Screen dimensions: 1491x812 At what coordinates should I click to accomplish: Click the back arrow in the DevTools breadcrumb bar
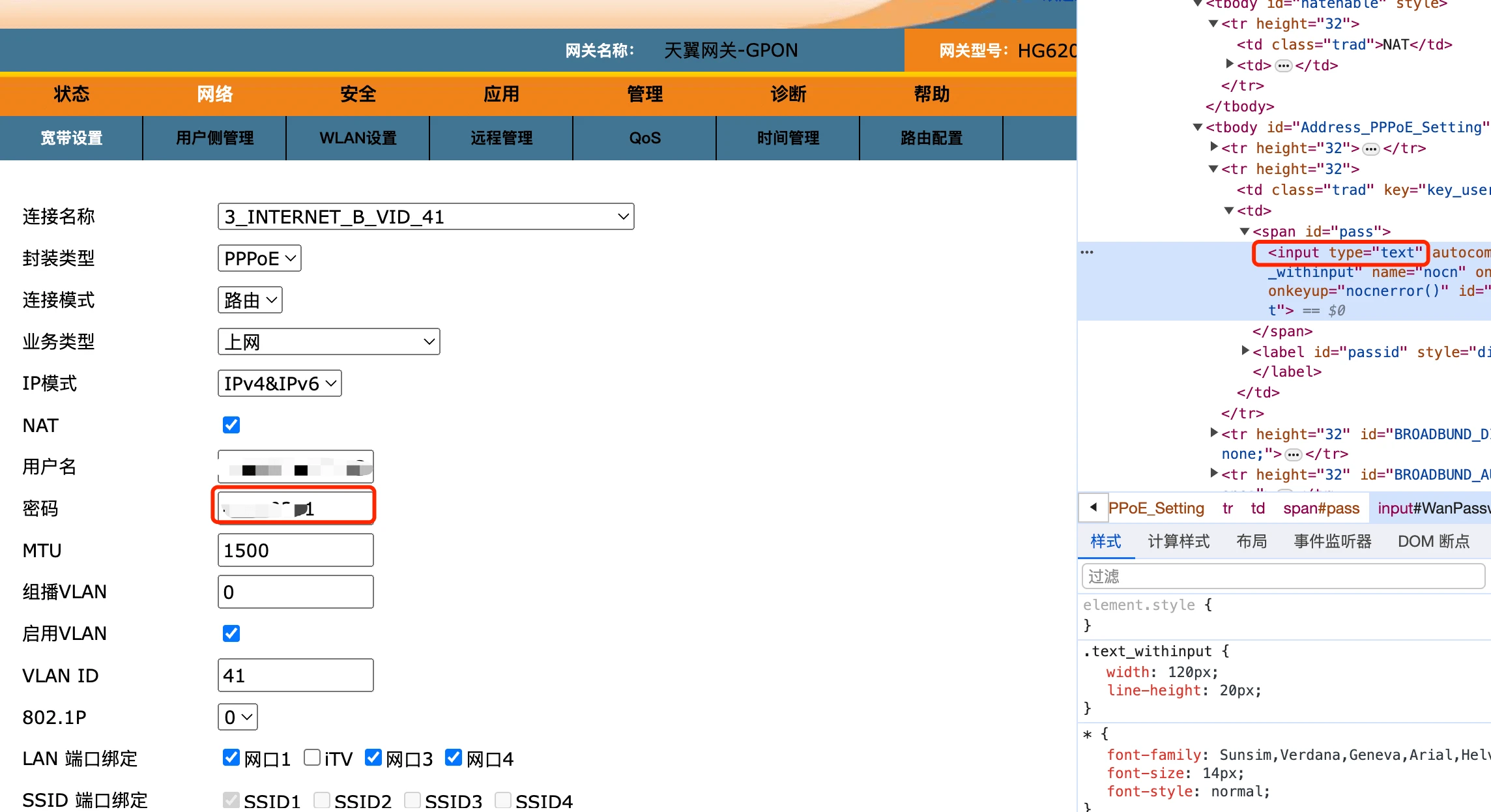(1093, 508)
